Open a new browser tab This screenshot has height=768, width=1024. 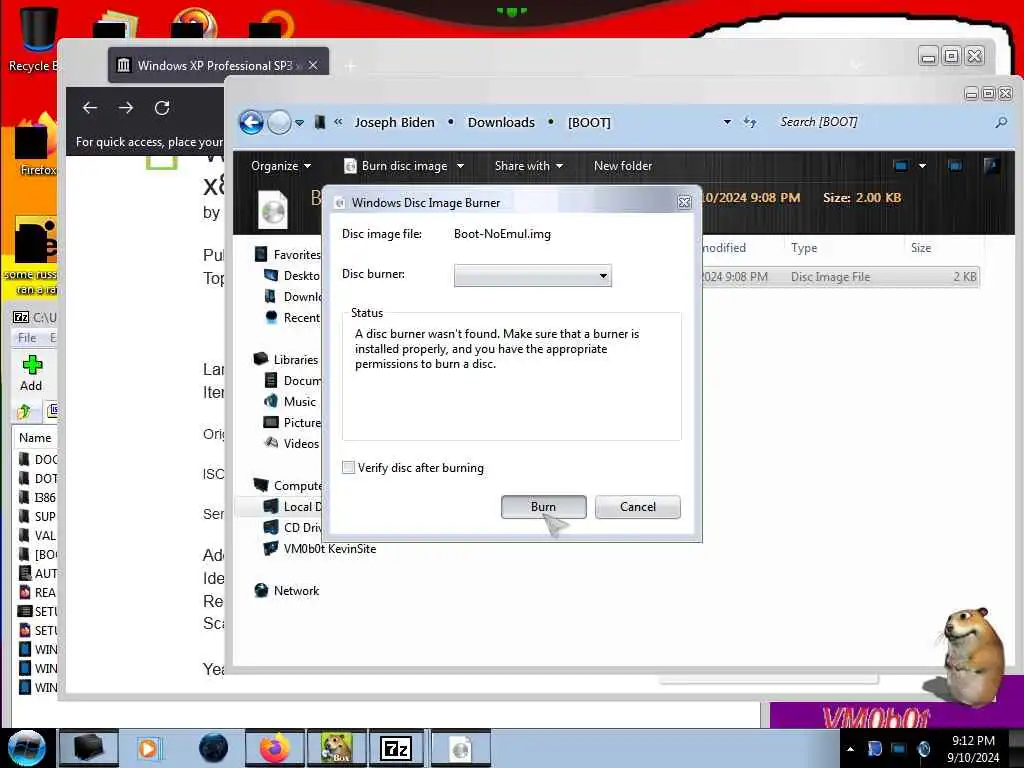point(350,65)
